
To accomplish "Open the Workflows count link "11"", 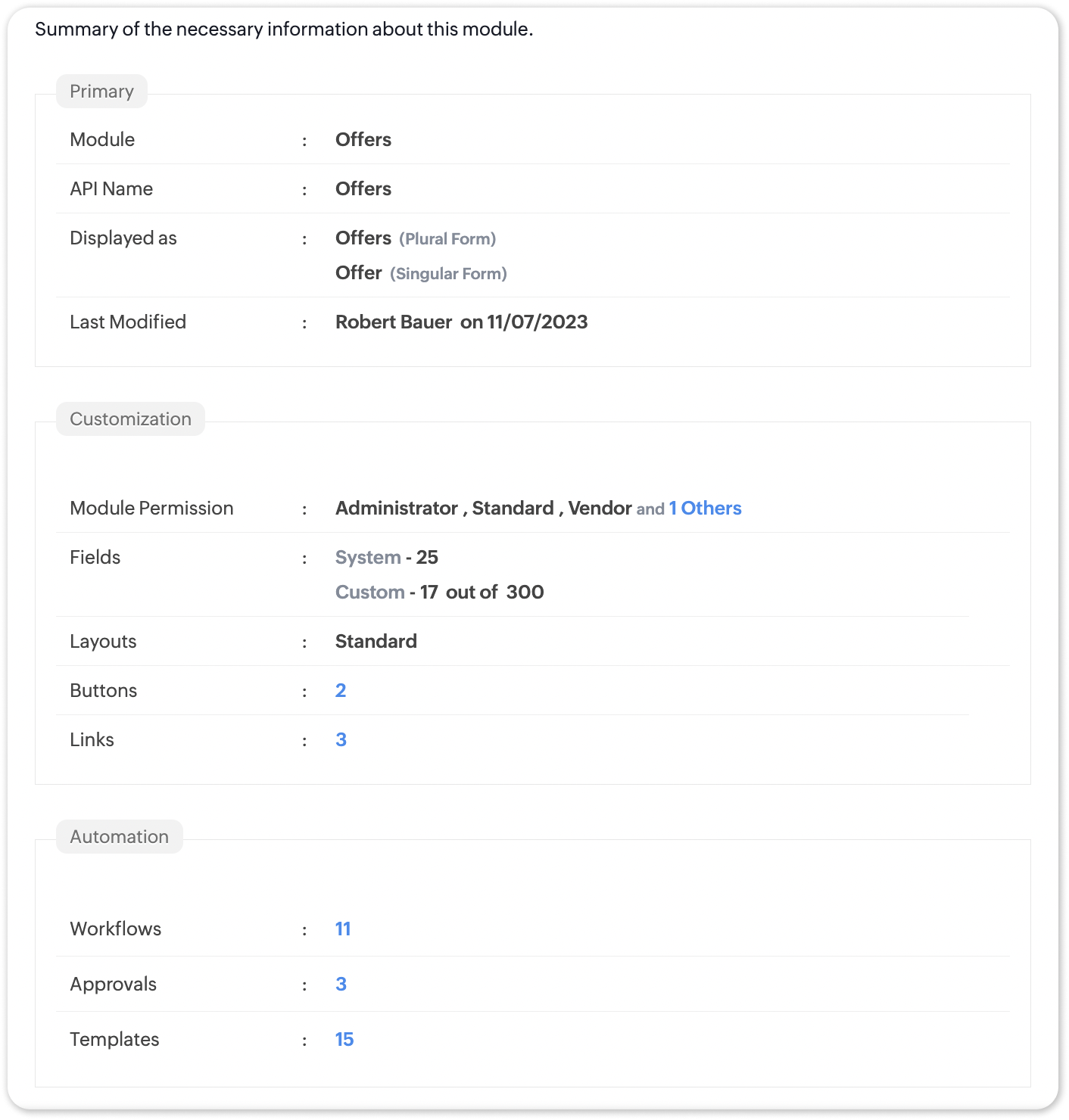I will (343, 929).
